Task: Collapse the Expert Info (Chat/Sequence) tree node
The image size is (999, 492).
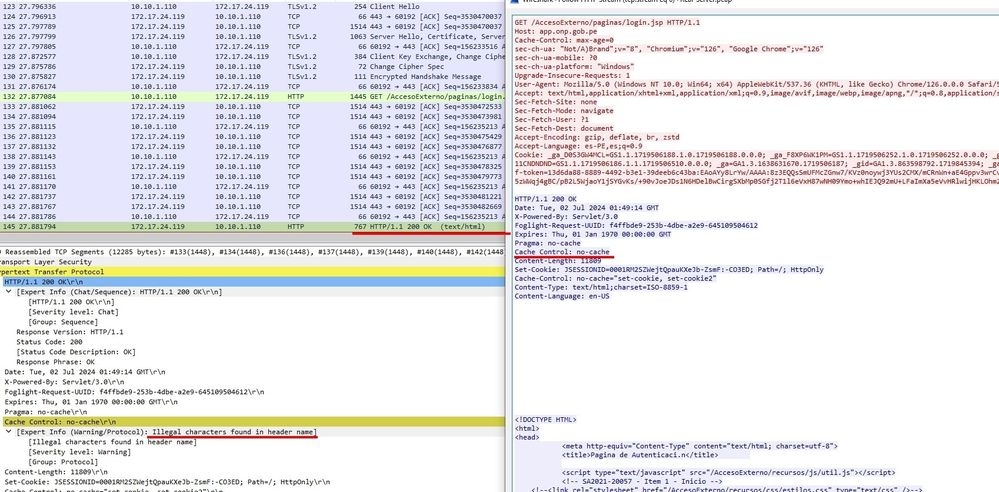Action: [8, 291]
